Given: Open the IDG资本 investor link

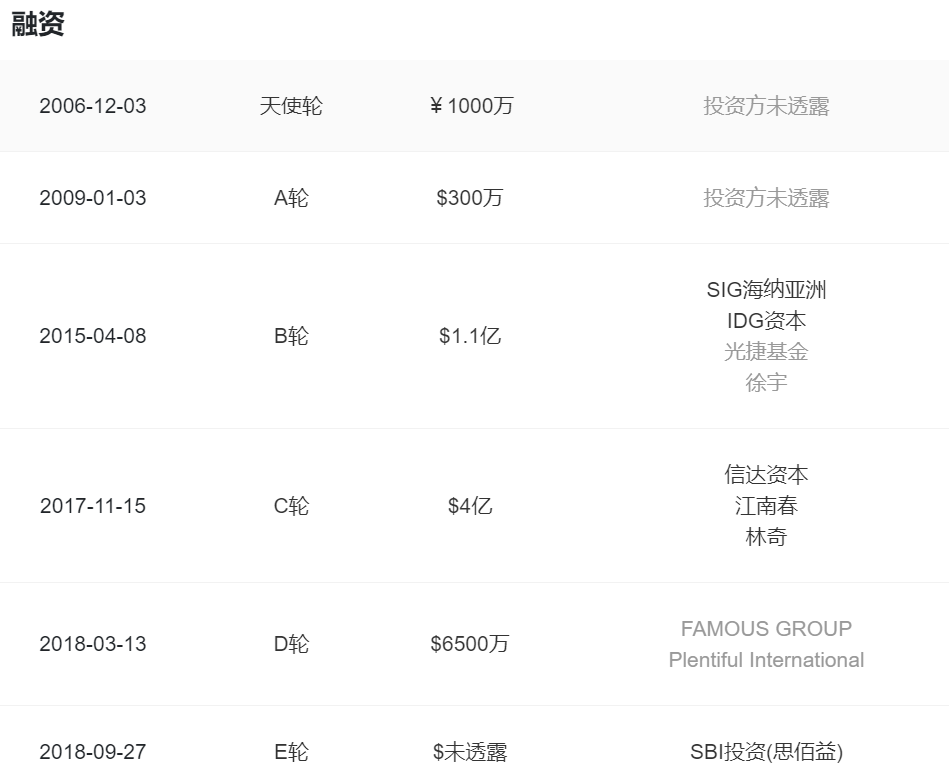Looking at the screenshot, I should tap(766, 321).
